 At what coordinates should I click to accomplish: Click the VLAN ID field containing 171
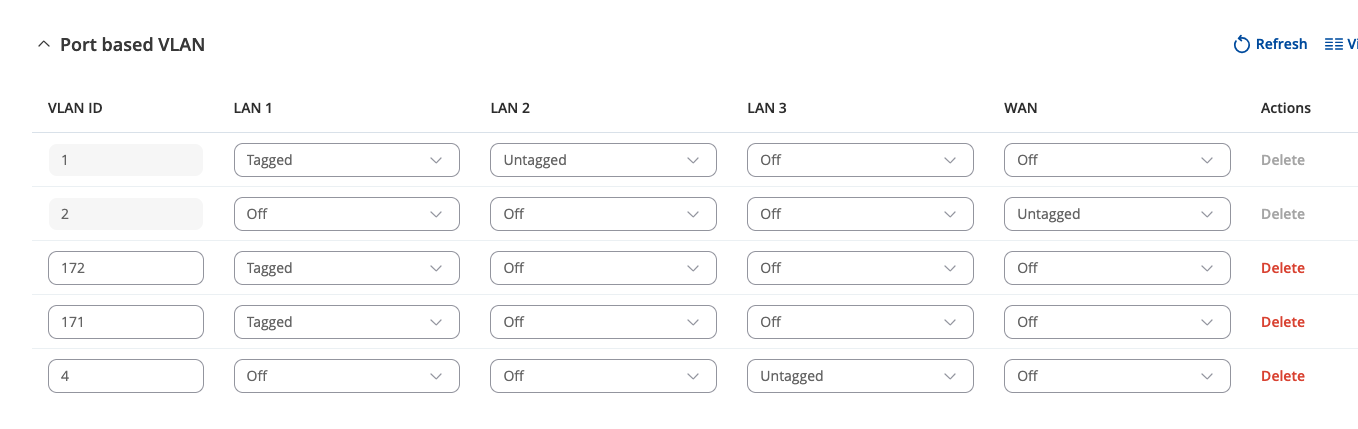pyautogui.click(x=126, y=322)
